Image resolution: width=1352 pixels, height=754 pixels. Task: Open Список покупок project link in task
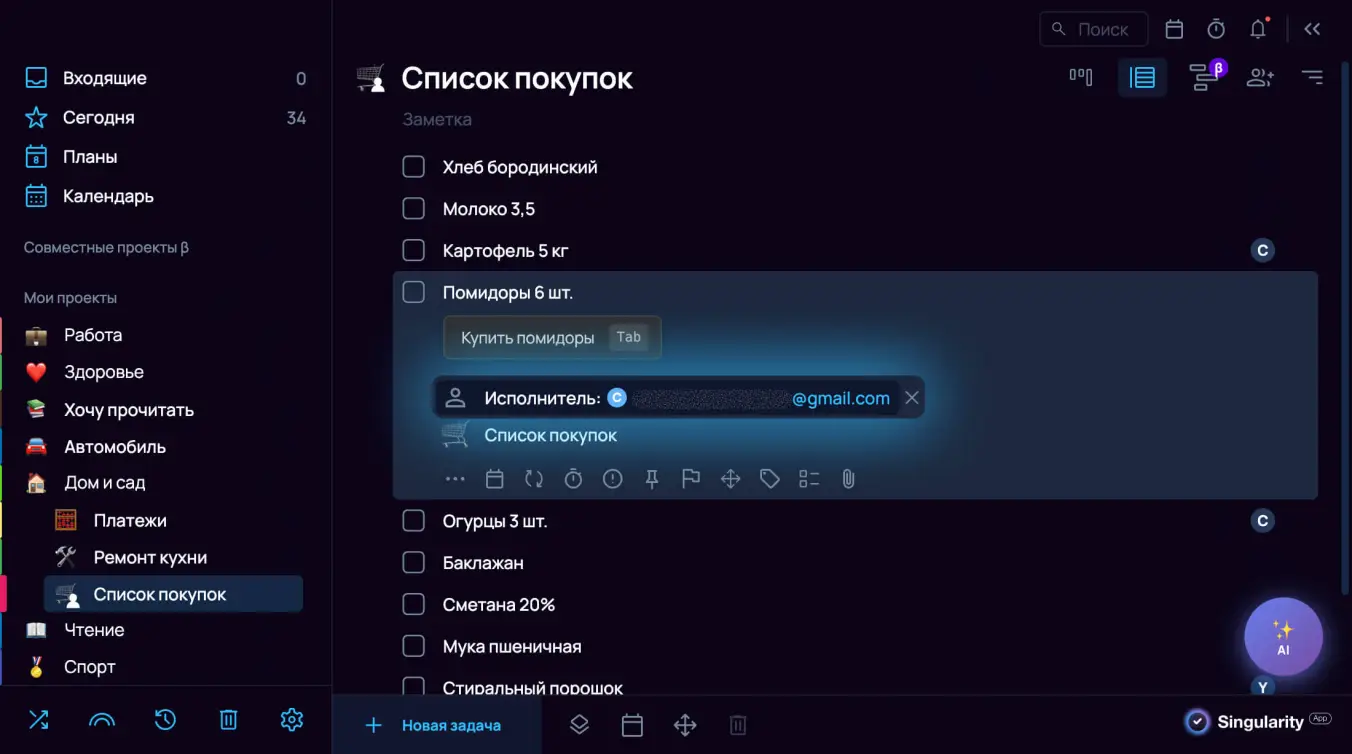click(550, 436)
